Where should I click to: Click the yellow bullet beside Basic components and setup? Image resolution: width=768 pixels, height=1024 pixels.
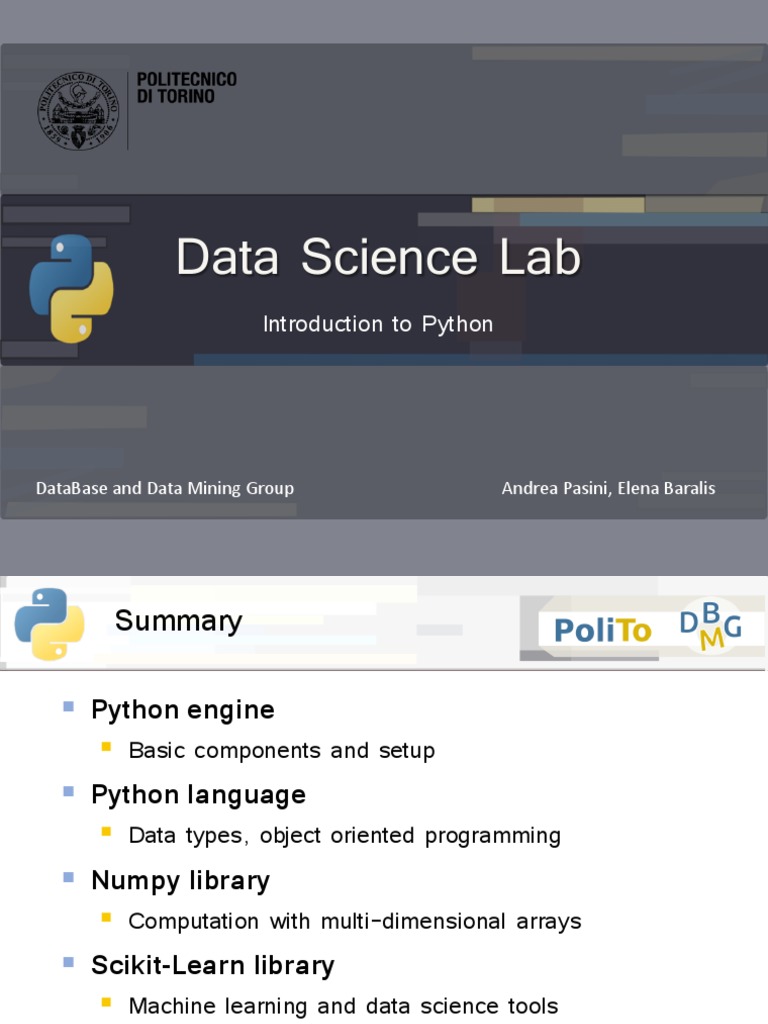click(x=107, y=747)
